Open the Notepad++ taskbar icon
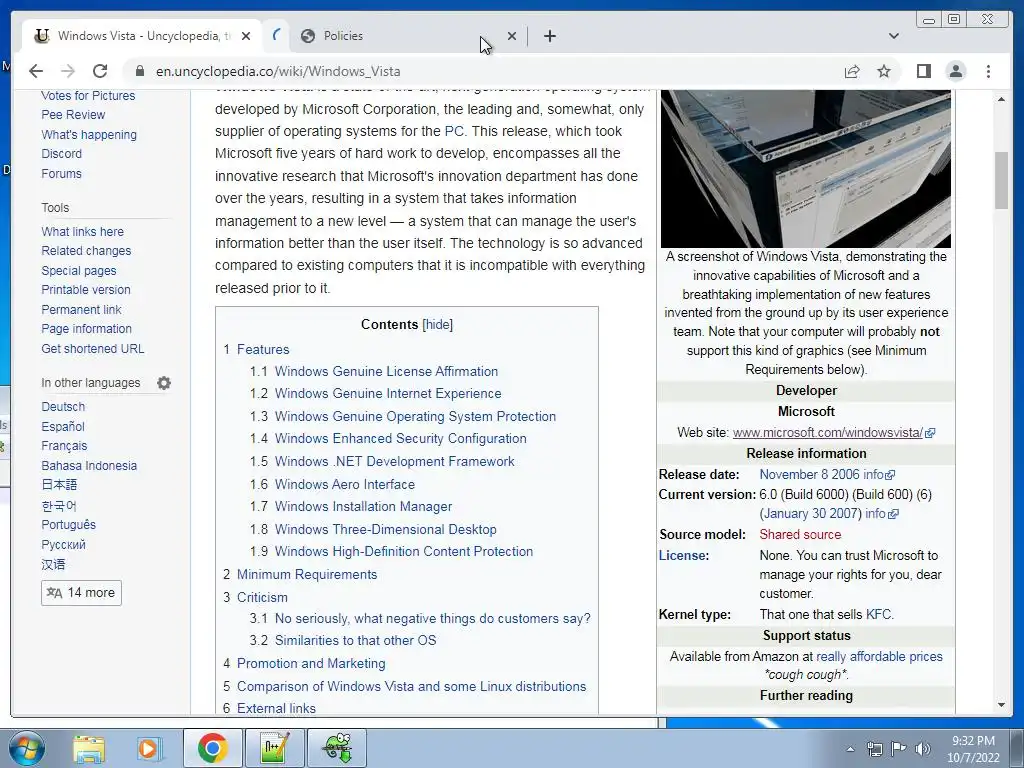The width and height of the screenshot is (1024, 768). (x=274, y=748)
